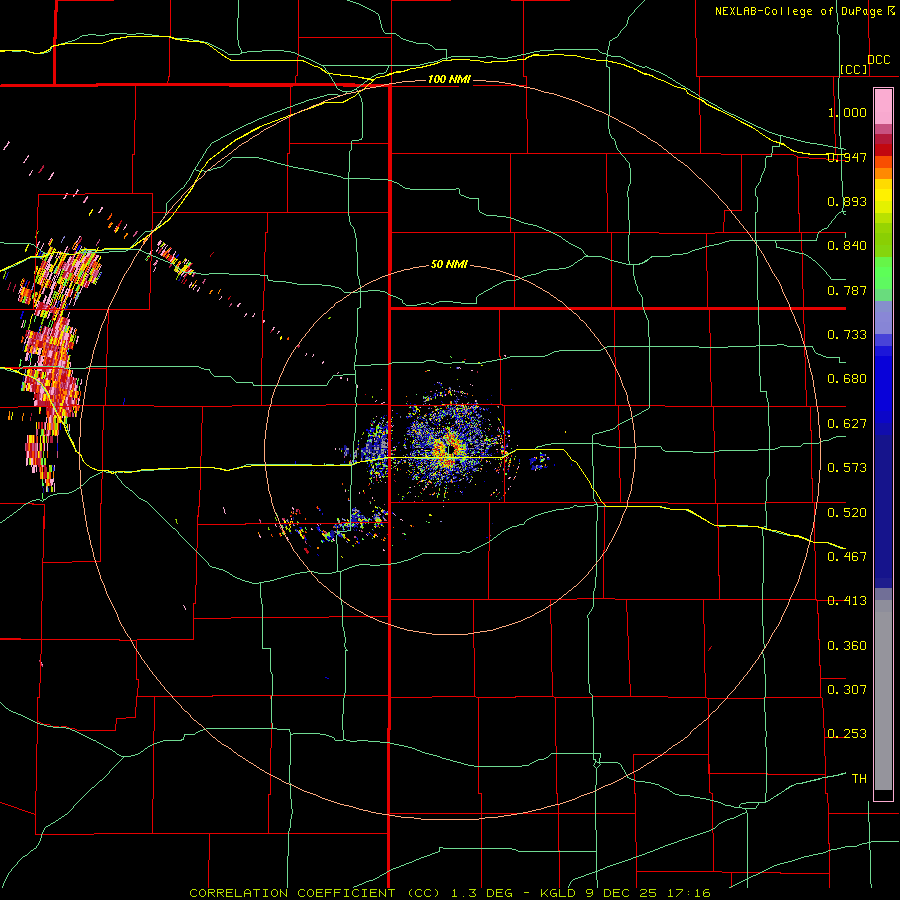Select the 0.253 color scale value
Viewport: 900px width, 900px height.
847,734
